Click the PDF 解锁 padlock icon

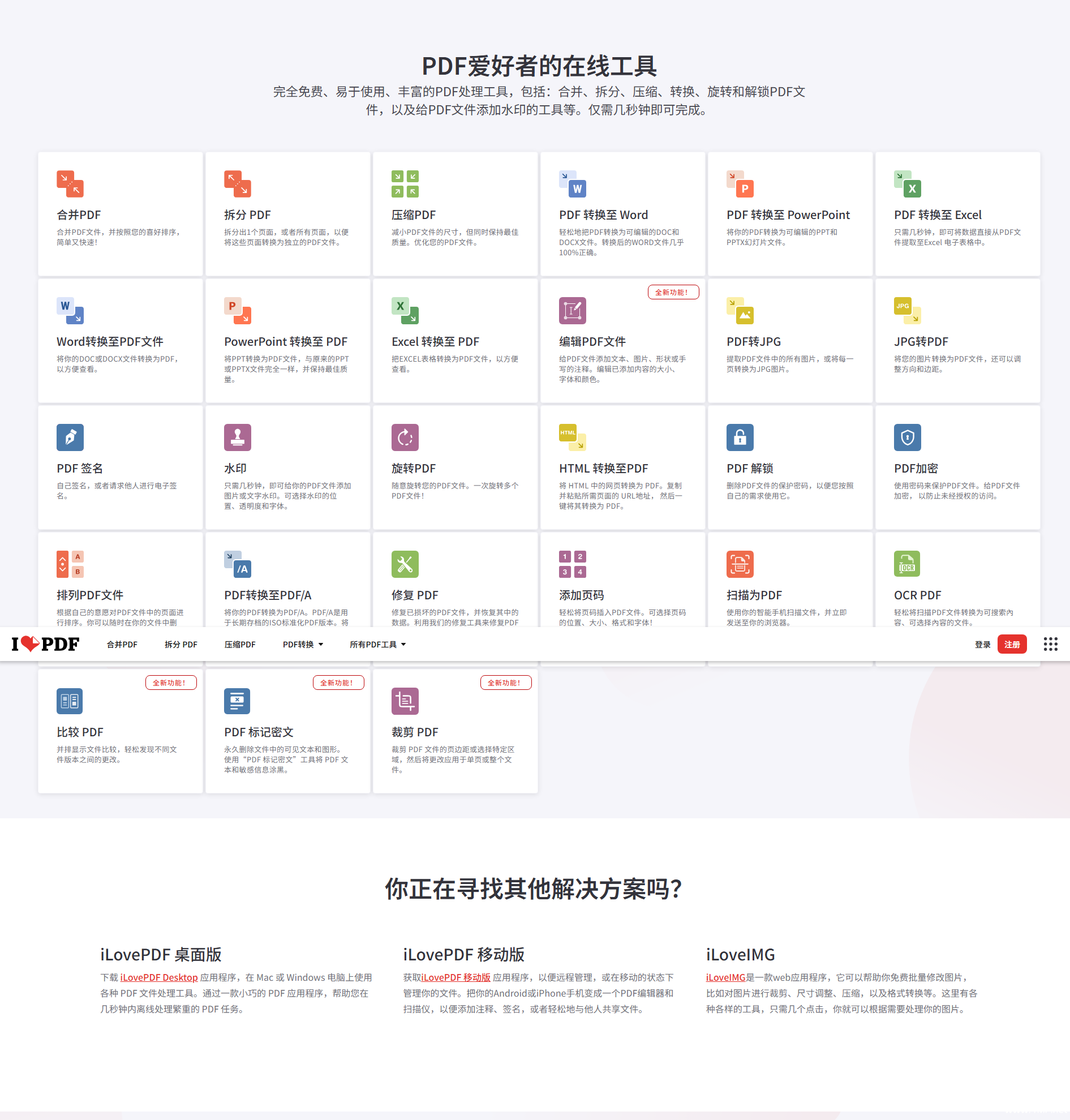(740, 437)
